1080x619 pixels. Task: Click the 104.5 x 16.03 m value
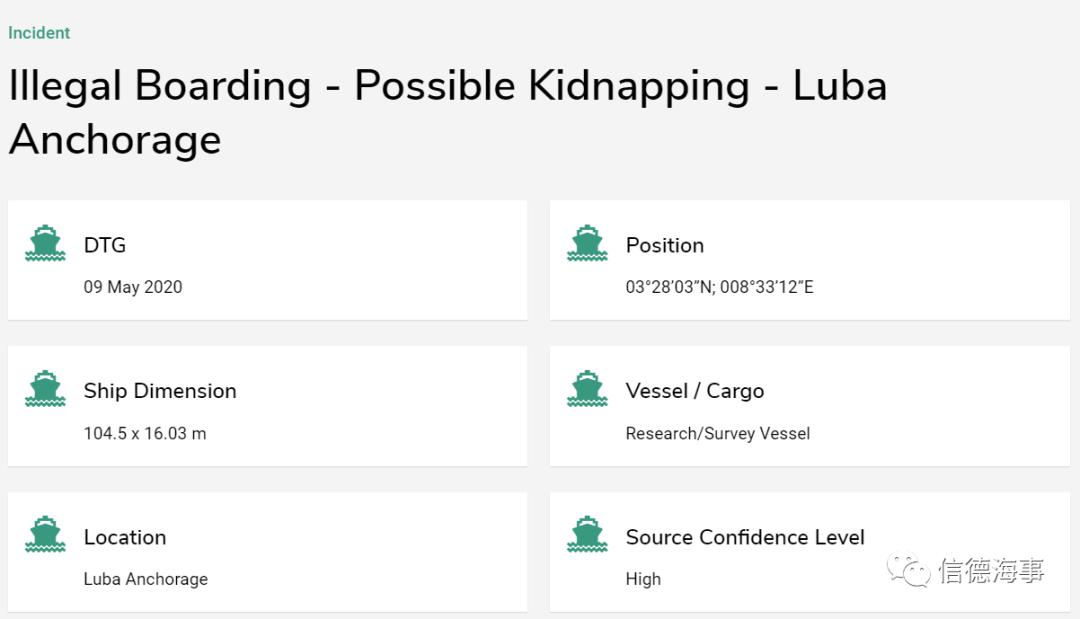[145, 433]
